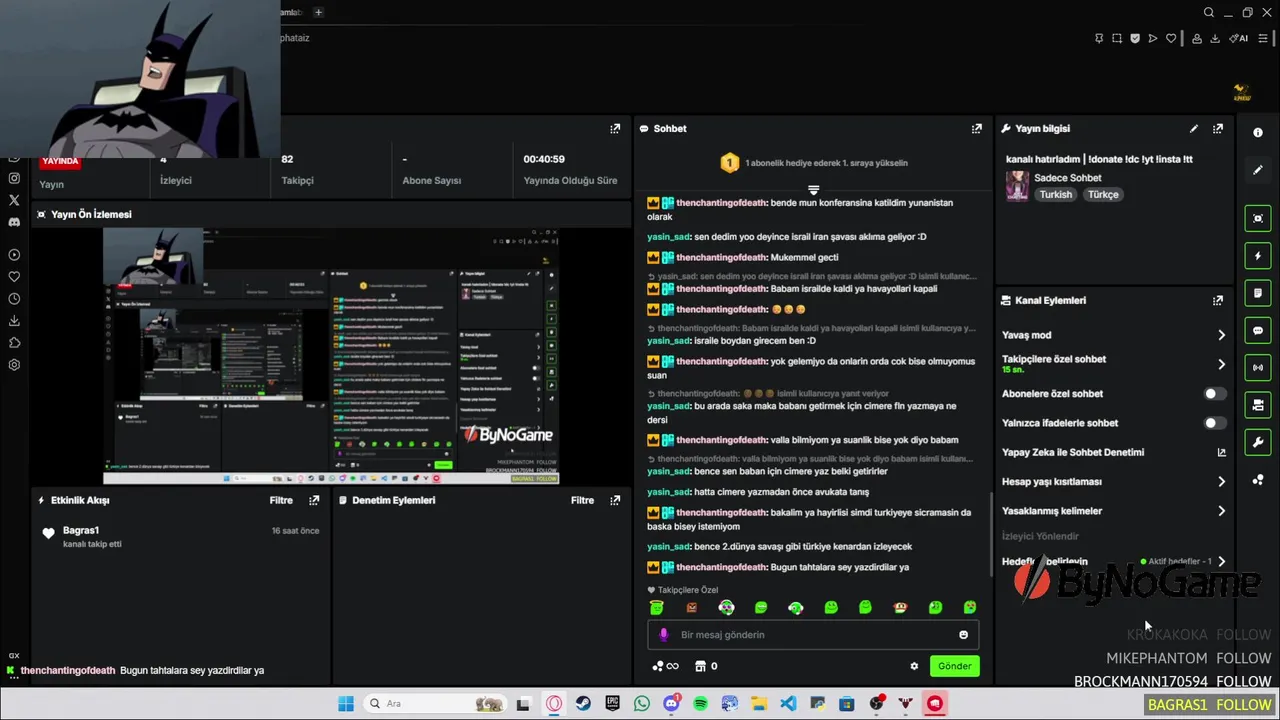Open the player icon in Opera sidebar
Screen dimensions: 1280x720
14,255
